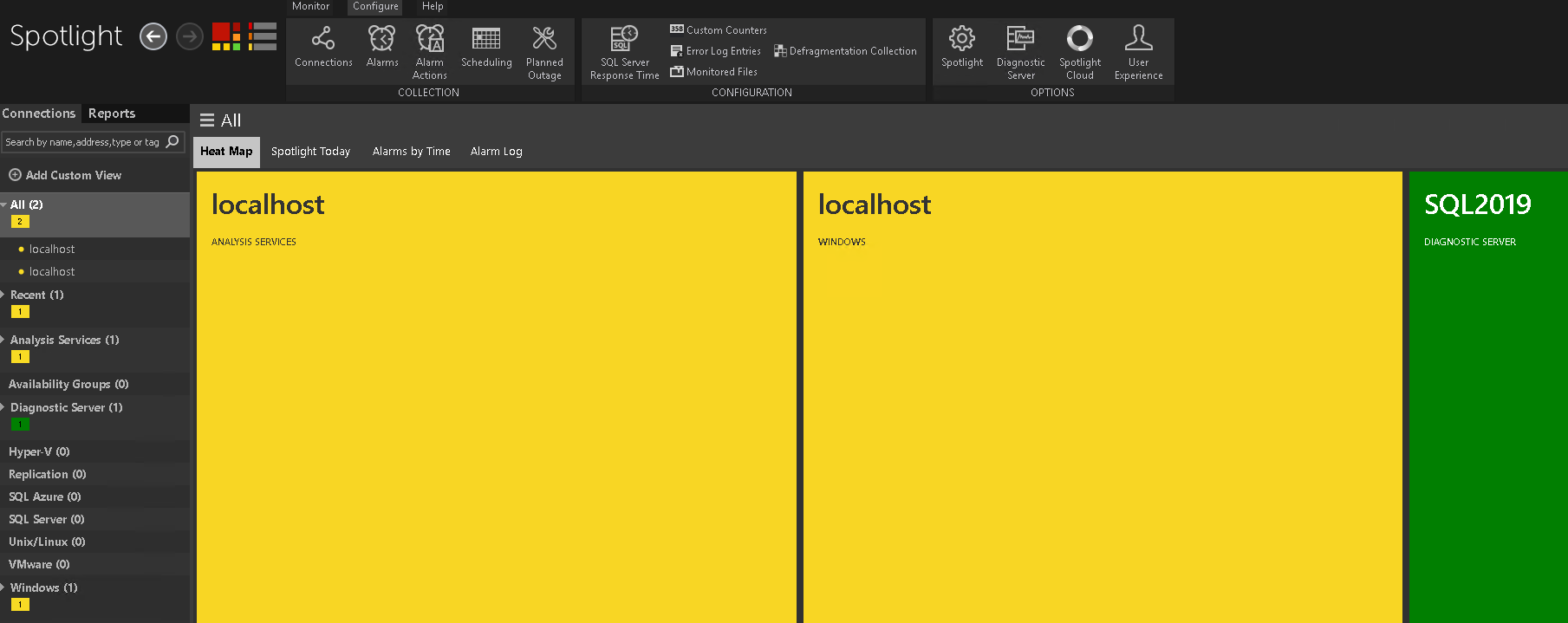Viewport: 1568px width, 623px height.
Task: Switch to the list view icon
Action: coord(263,36)
